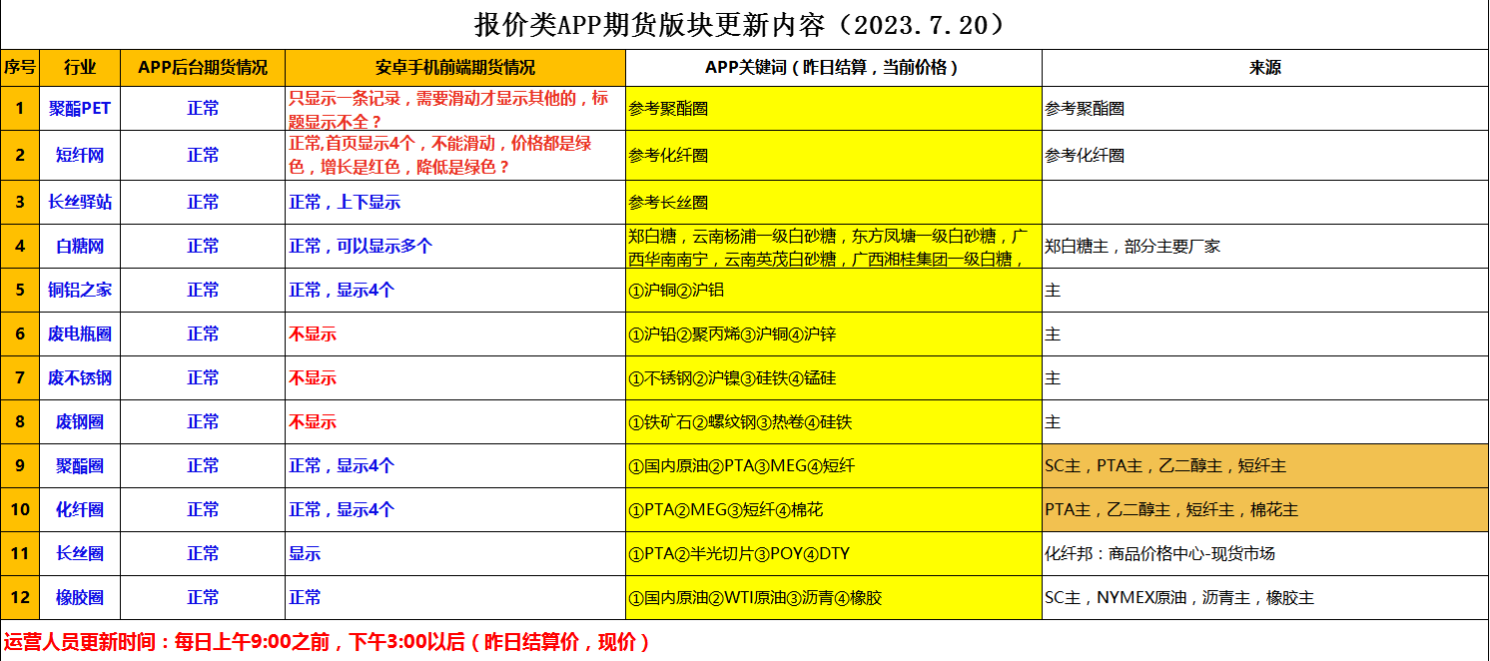Select the 铜铝之家 cell
Viewport: 1490px width, 661px height.
[x=80, y=290]
